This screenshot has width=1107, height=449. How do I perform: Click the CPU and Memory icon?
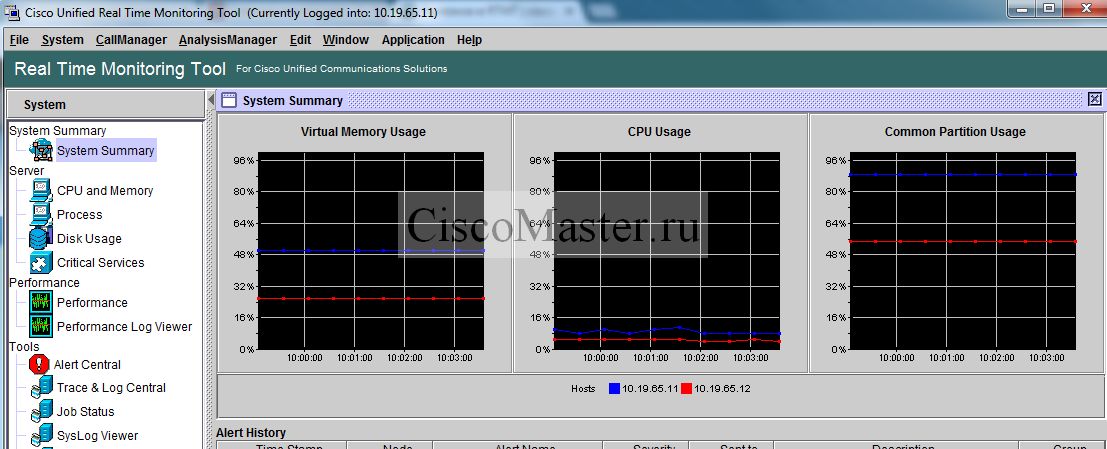(41, 191)
